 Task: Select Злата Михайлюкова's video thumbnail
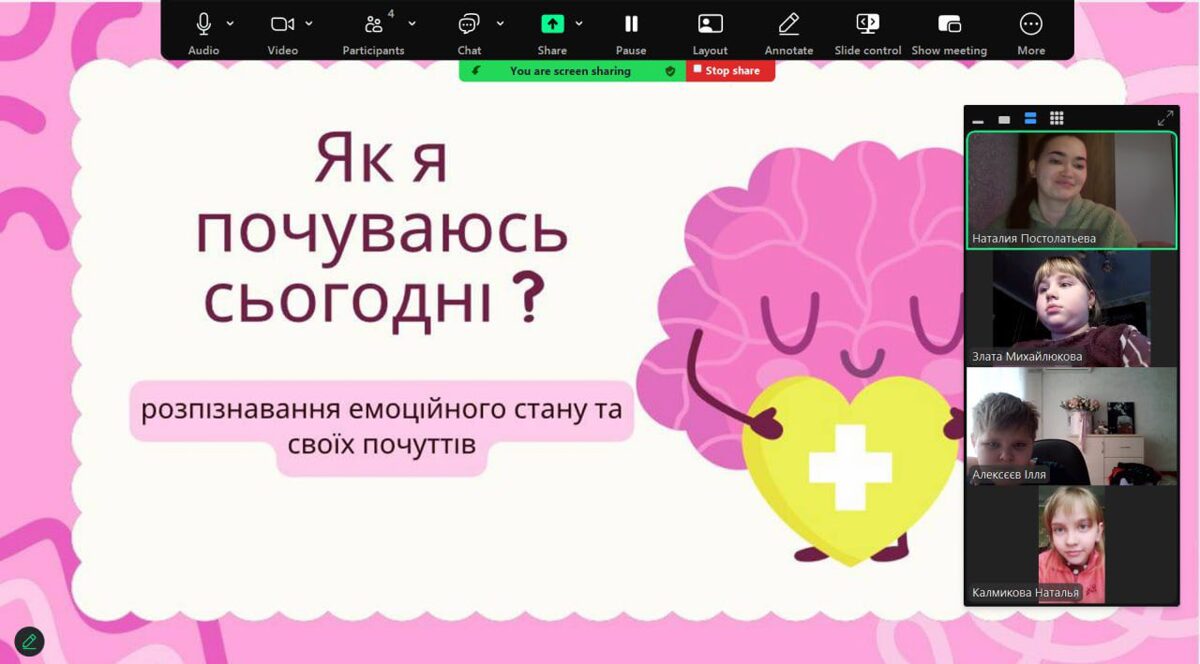pyautogui.click(x=1071, y=308)
